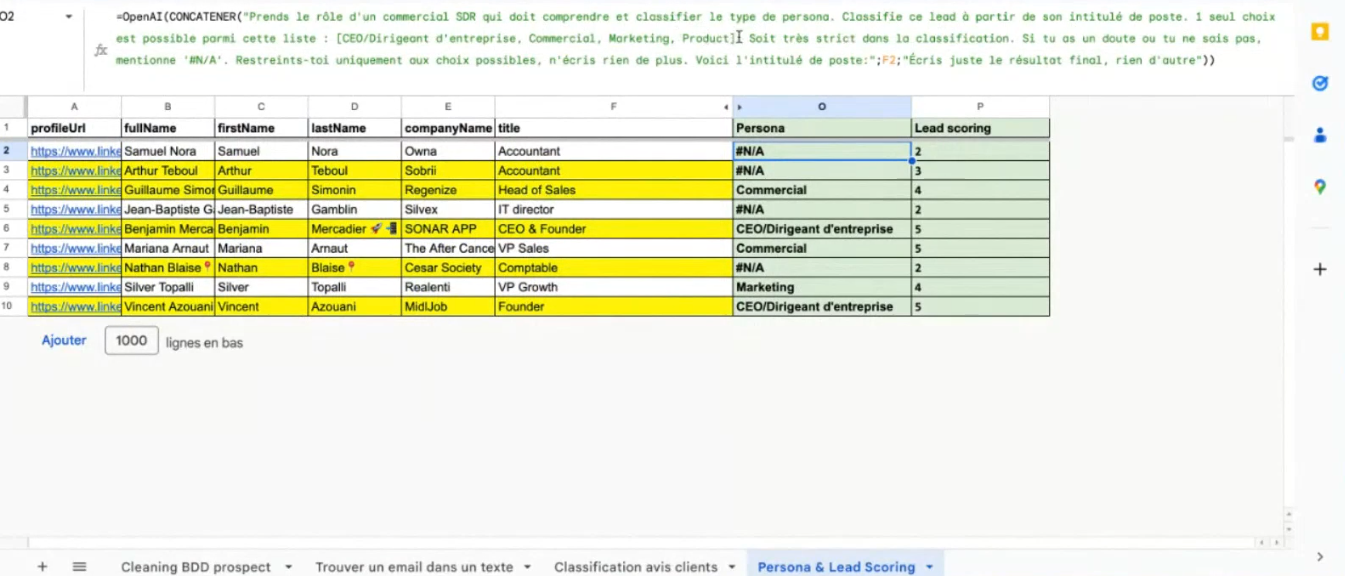
Task: Open the Persona & Lead Scoring tab menu arrow
Action: [x=929, y=567]
